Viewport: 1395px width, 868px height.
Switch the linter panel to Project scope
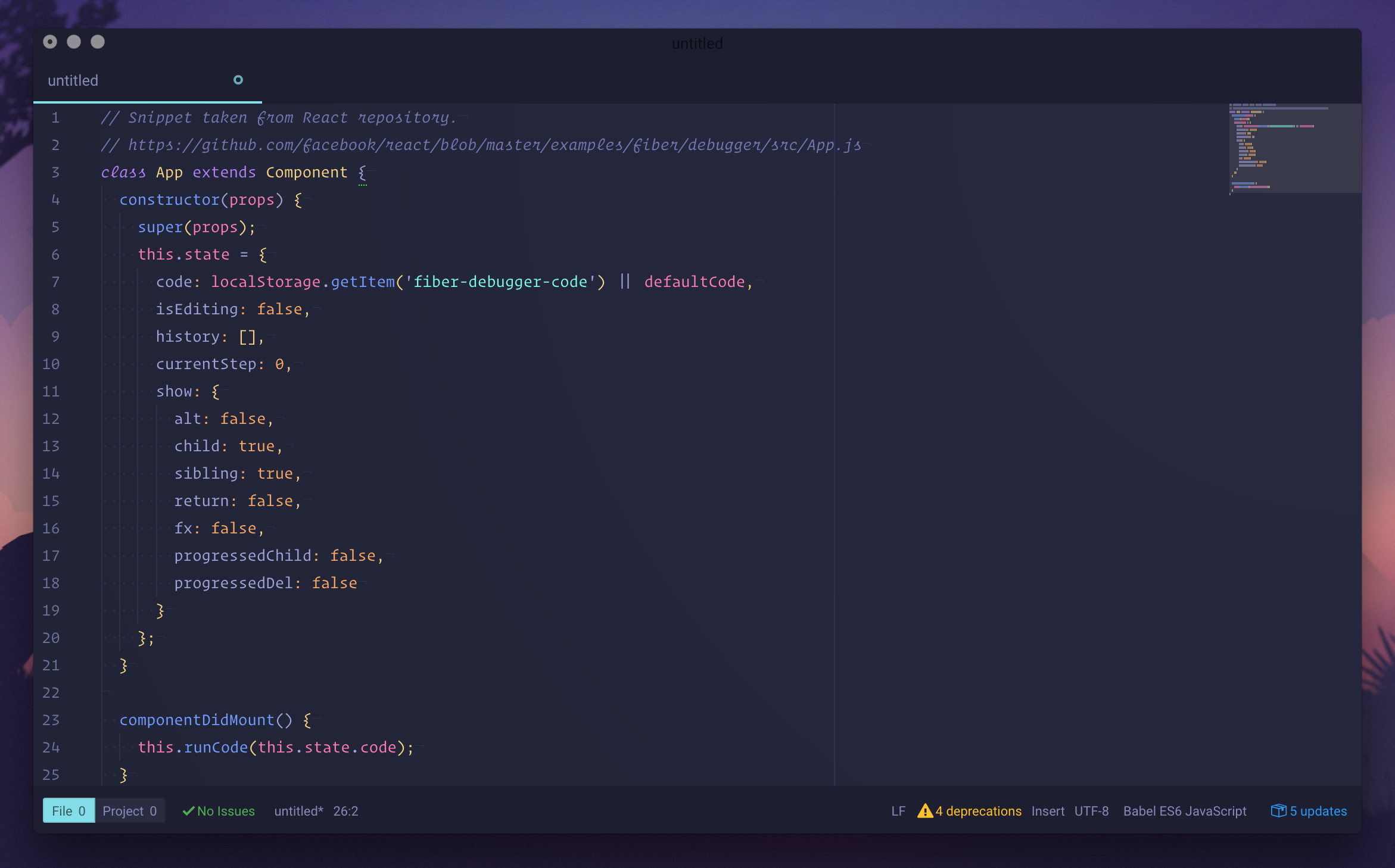(x=130, y=811)
